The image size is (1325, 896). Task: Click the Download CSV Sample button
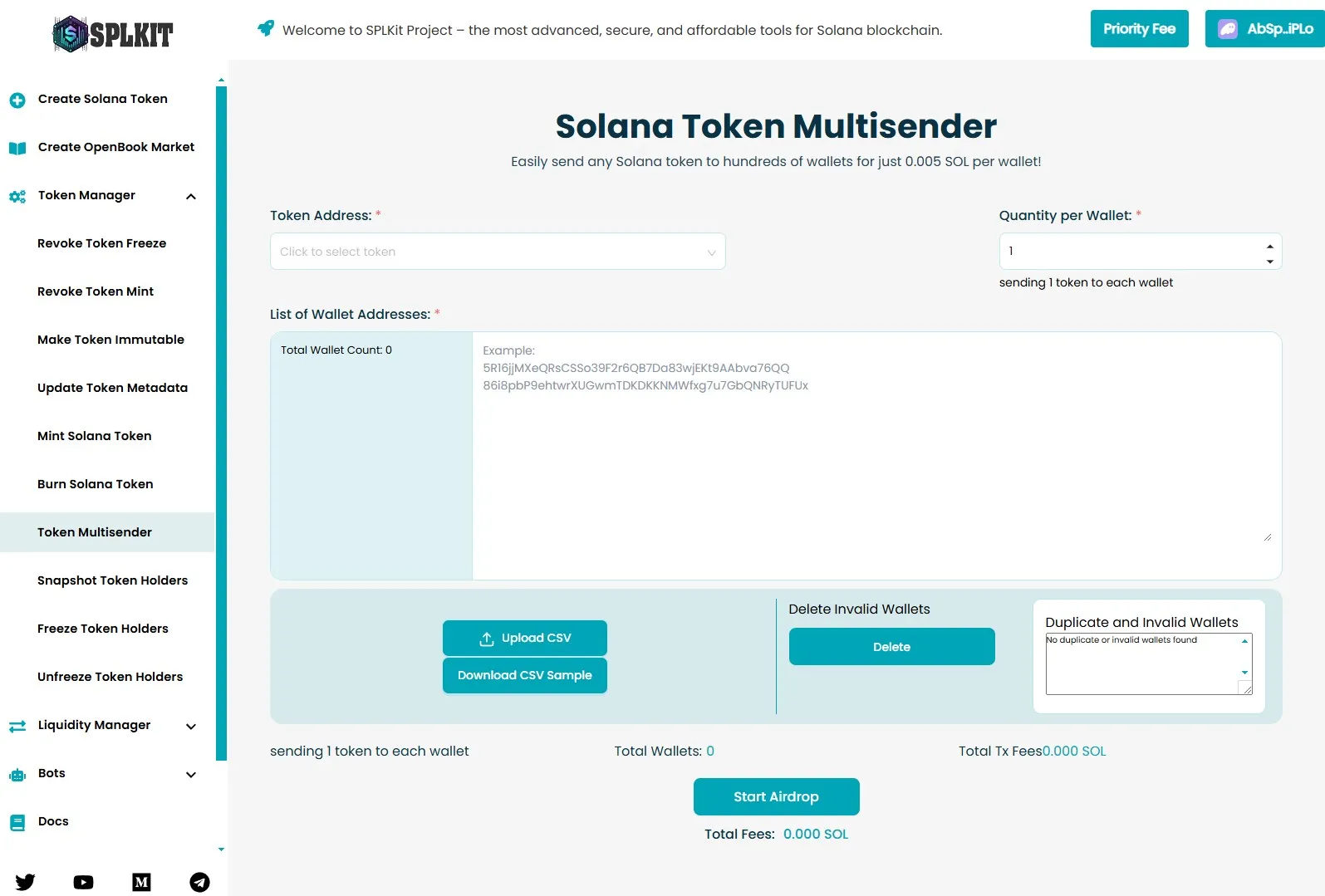point(525,675)
